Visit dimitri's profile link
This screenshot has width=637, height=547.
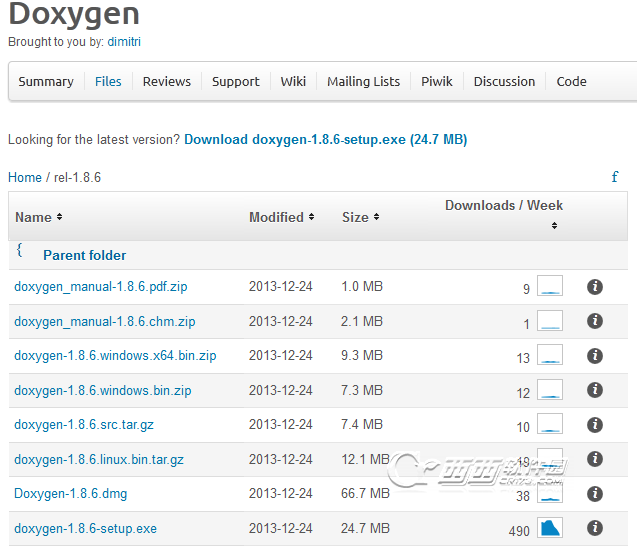[x=124, y=42]
